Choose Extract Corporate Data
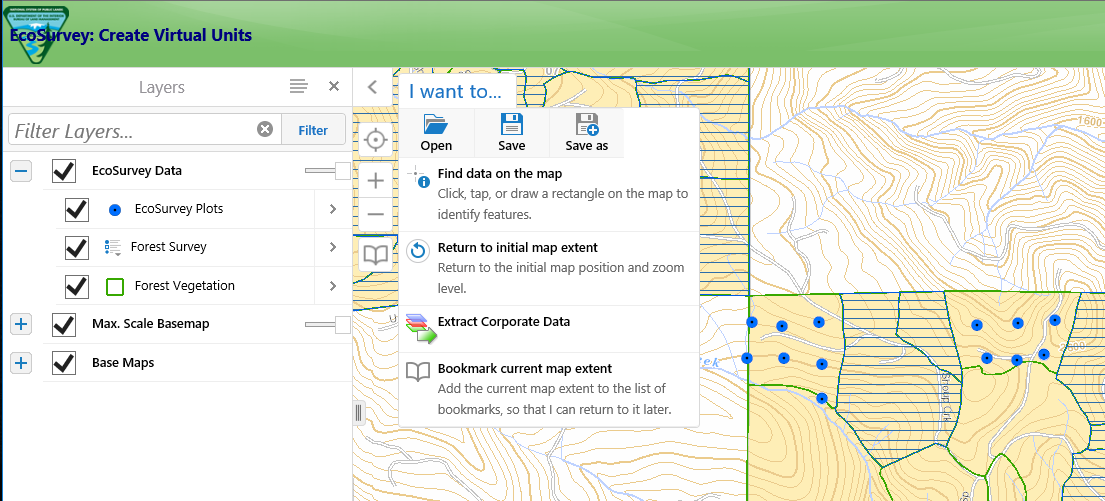Image resolution: width=1105 pixels, height=501 pixels. click(549, 329)
